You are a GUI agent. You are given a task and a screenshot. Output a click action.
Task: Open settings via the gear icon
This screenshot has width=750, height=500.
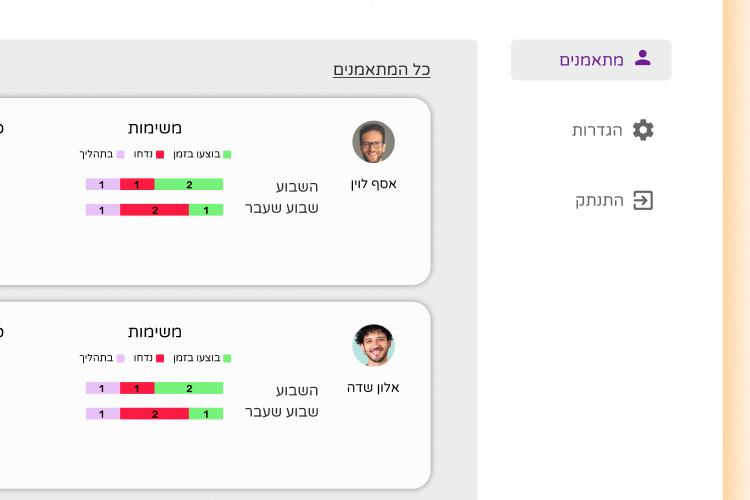tap(643, 130)
